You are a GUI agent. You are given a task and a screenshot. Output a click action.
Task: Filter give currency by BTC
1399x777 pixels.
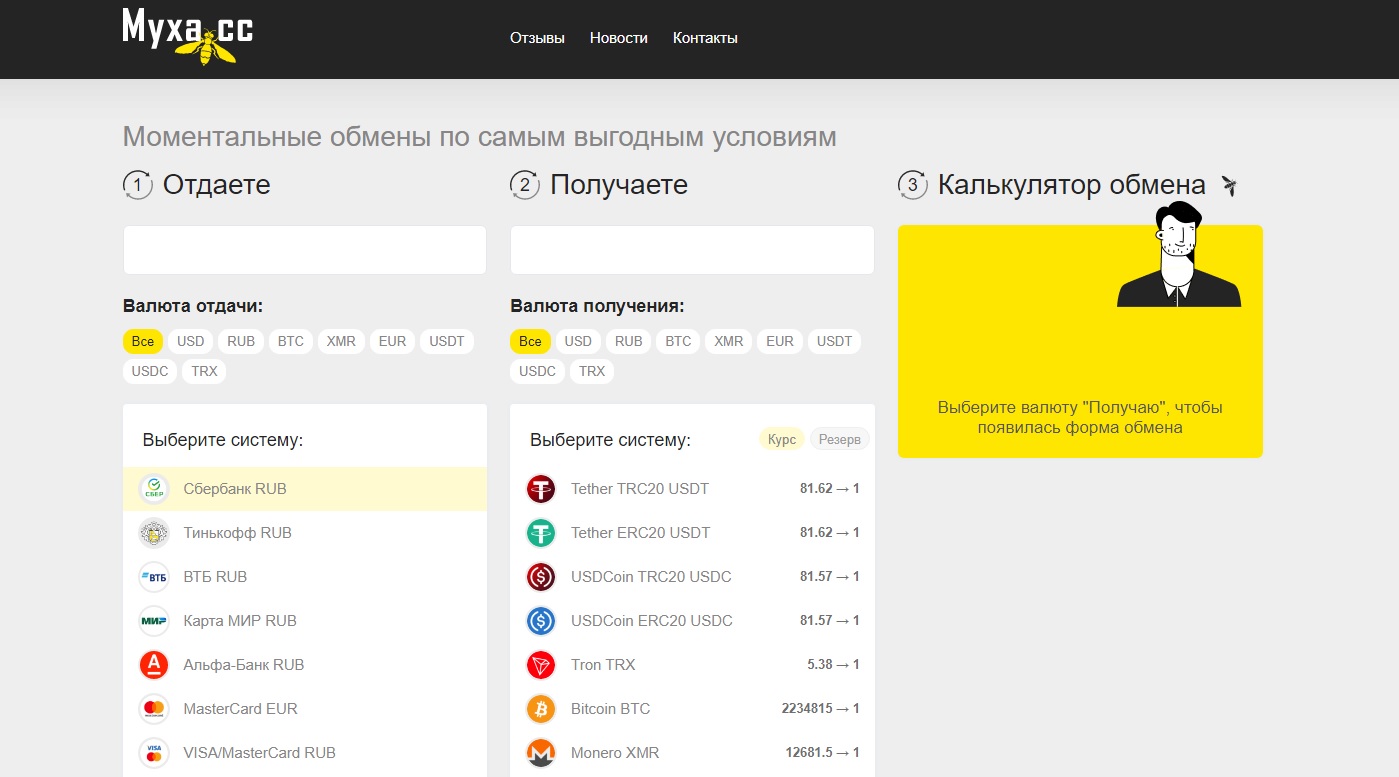(x=291, y=341)
